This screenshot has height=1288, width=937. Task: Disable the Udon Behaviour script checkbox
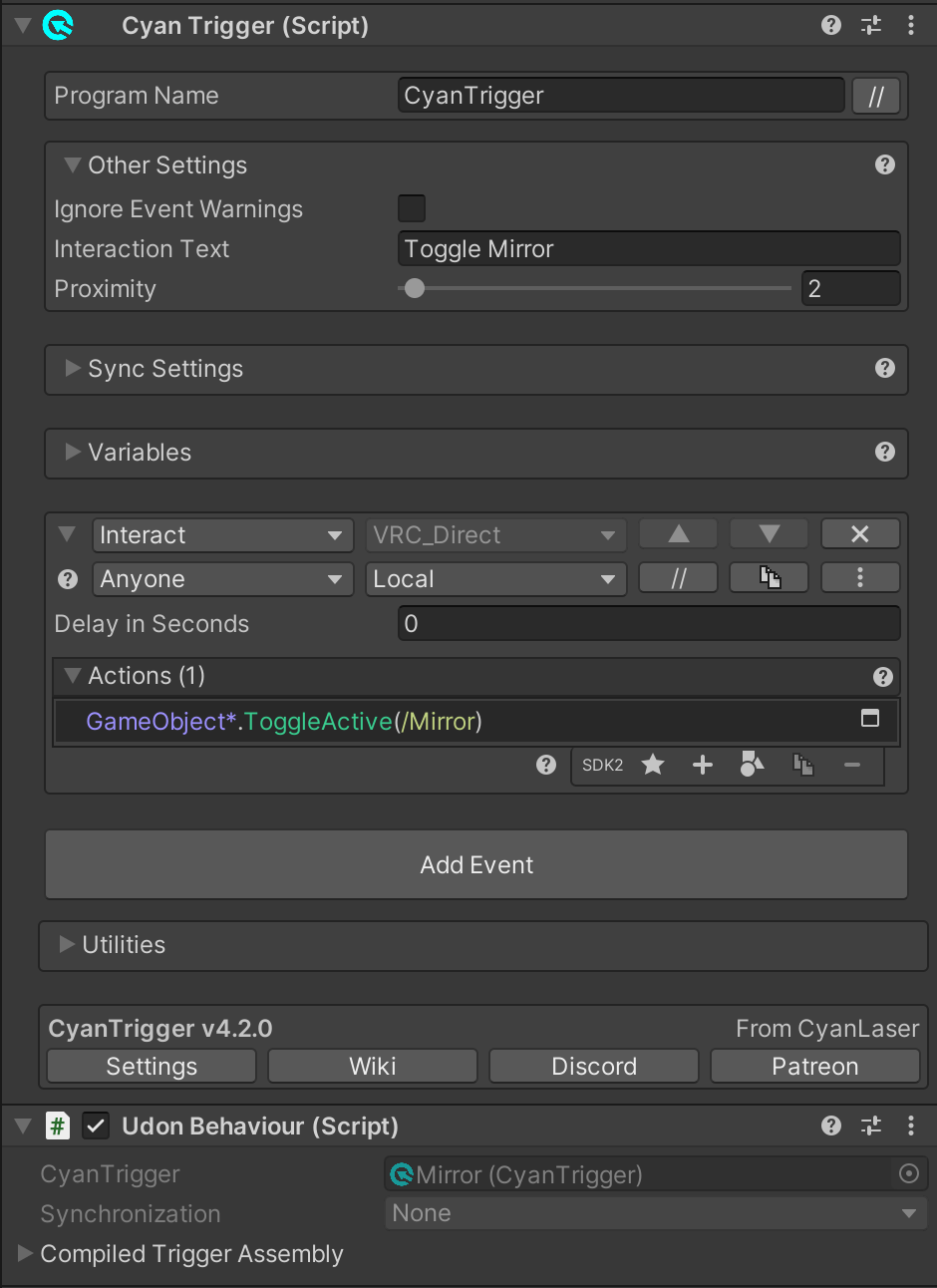96,1127
